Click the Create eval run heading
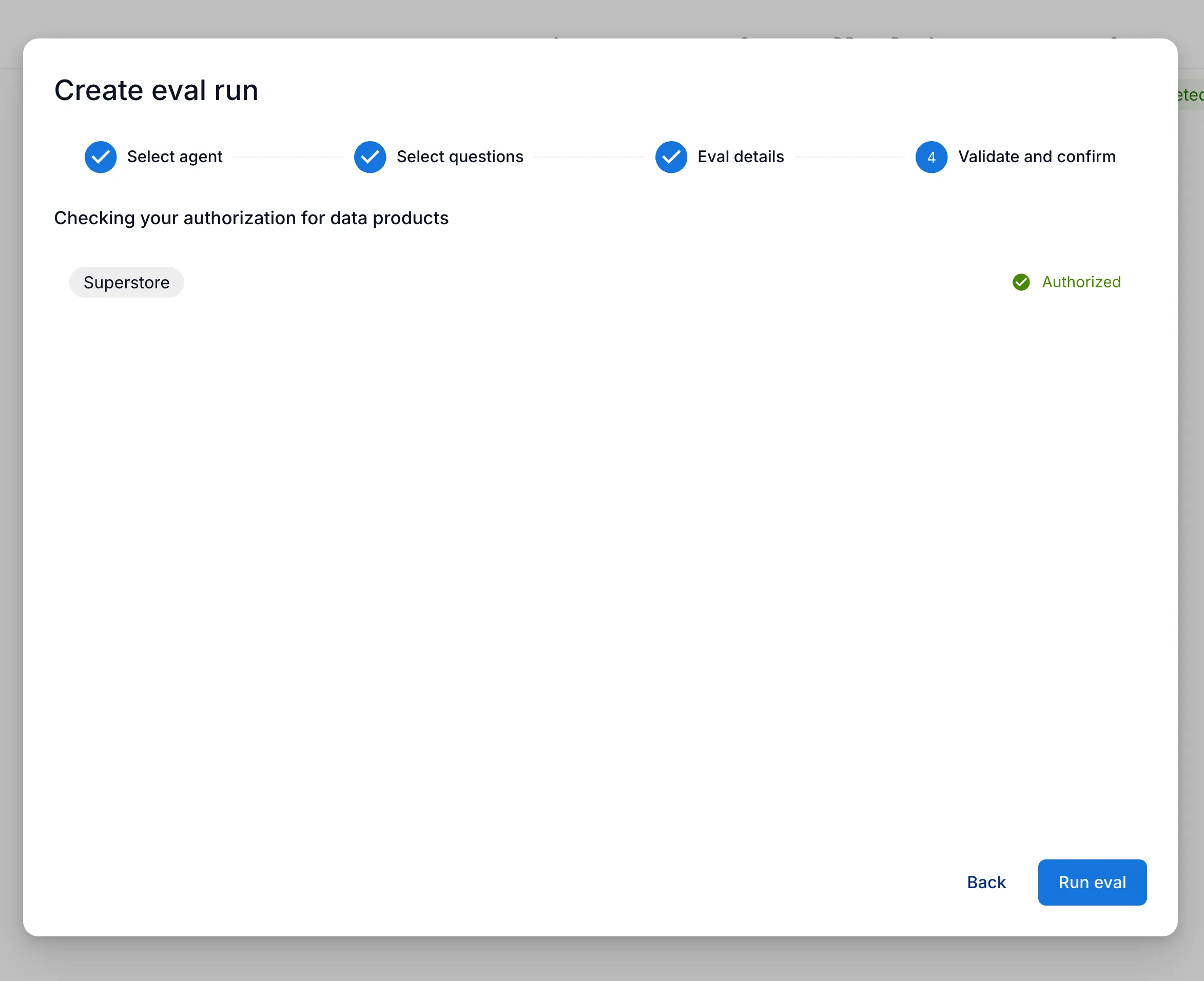 (x=156, y=90)
